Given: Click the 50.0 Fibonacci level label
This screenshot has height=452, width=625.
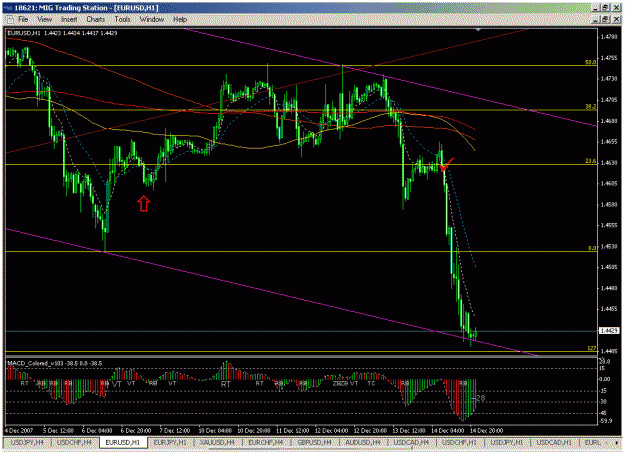Looking at the screenshot, I should click(x=590, y=62).
